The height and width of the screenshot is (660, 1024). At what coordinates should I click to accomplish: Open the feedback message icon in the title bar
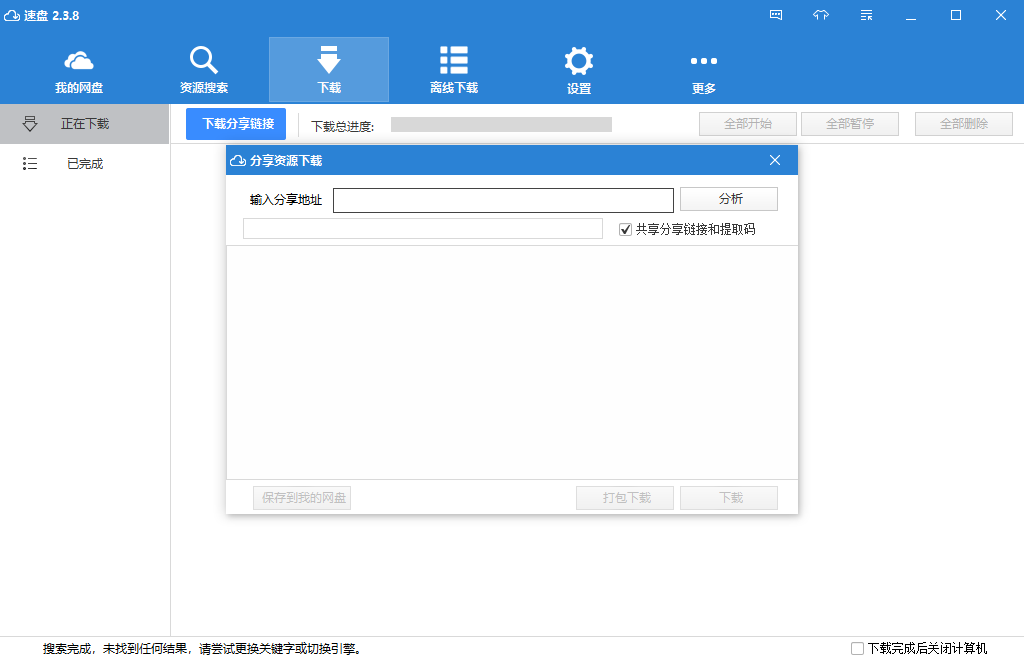click(x=776, y=15)
